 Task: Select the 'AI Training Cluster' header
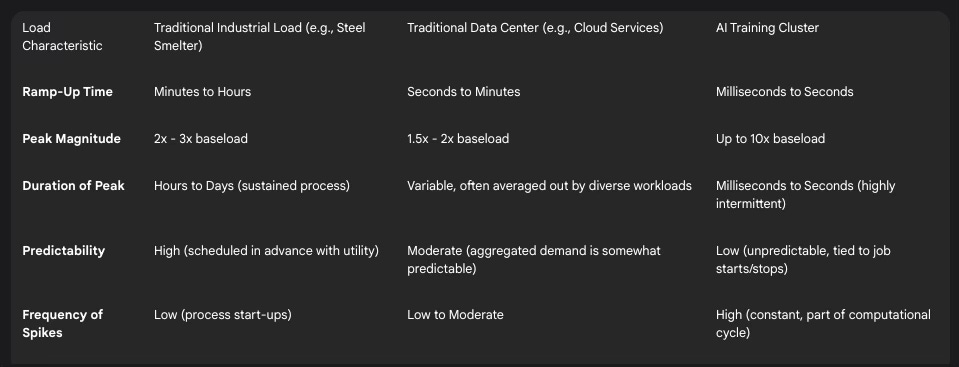coord(767,28)
